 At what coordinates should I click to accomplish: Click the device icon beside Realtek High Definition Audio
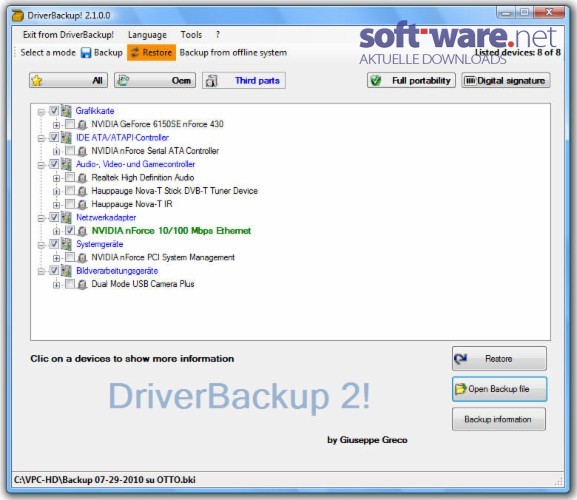click(x=82, y=178)
